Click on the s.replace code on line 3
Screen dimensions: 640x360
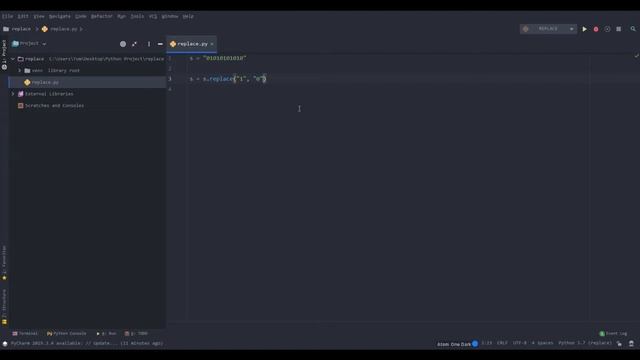(x=228, y=79)
